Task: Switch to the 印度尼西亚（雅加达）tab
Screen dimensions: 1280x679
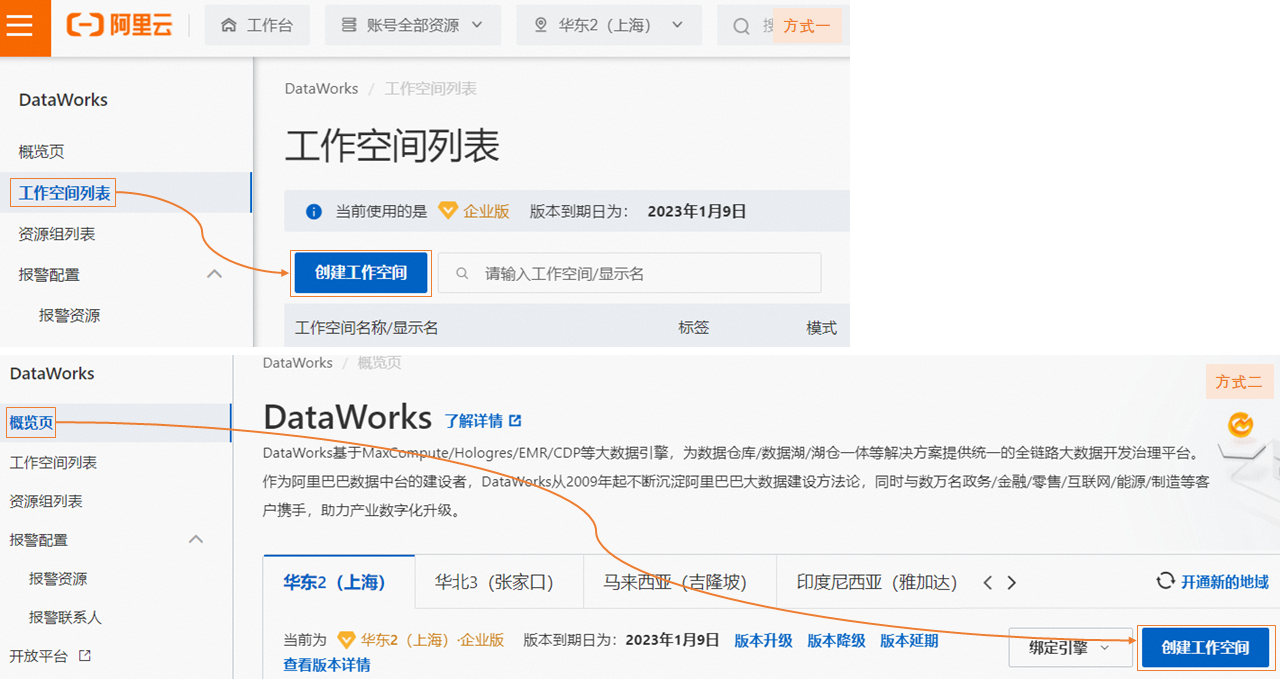Action: [x=877, y=582]
